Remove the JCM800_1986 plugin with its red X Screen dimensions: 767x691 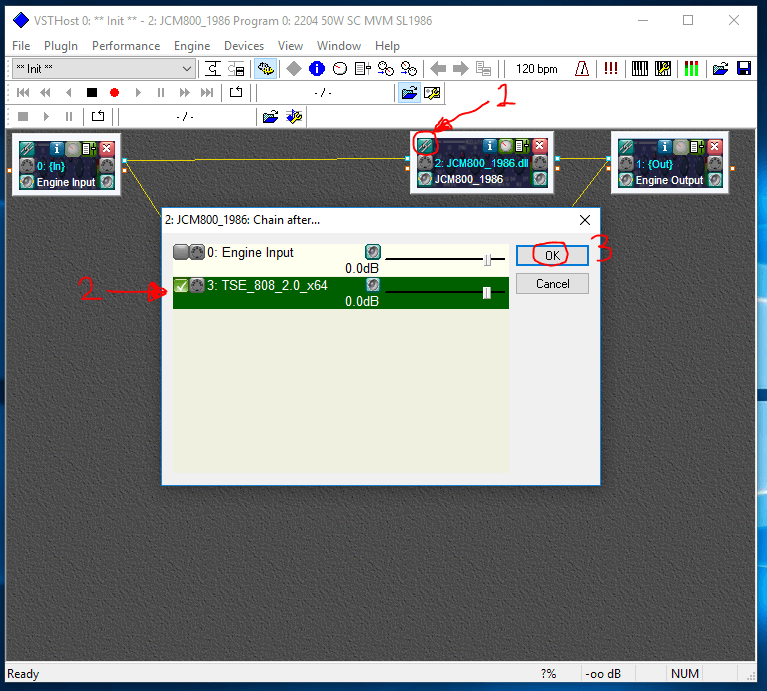540,145
